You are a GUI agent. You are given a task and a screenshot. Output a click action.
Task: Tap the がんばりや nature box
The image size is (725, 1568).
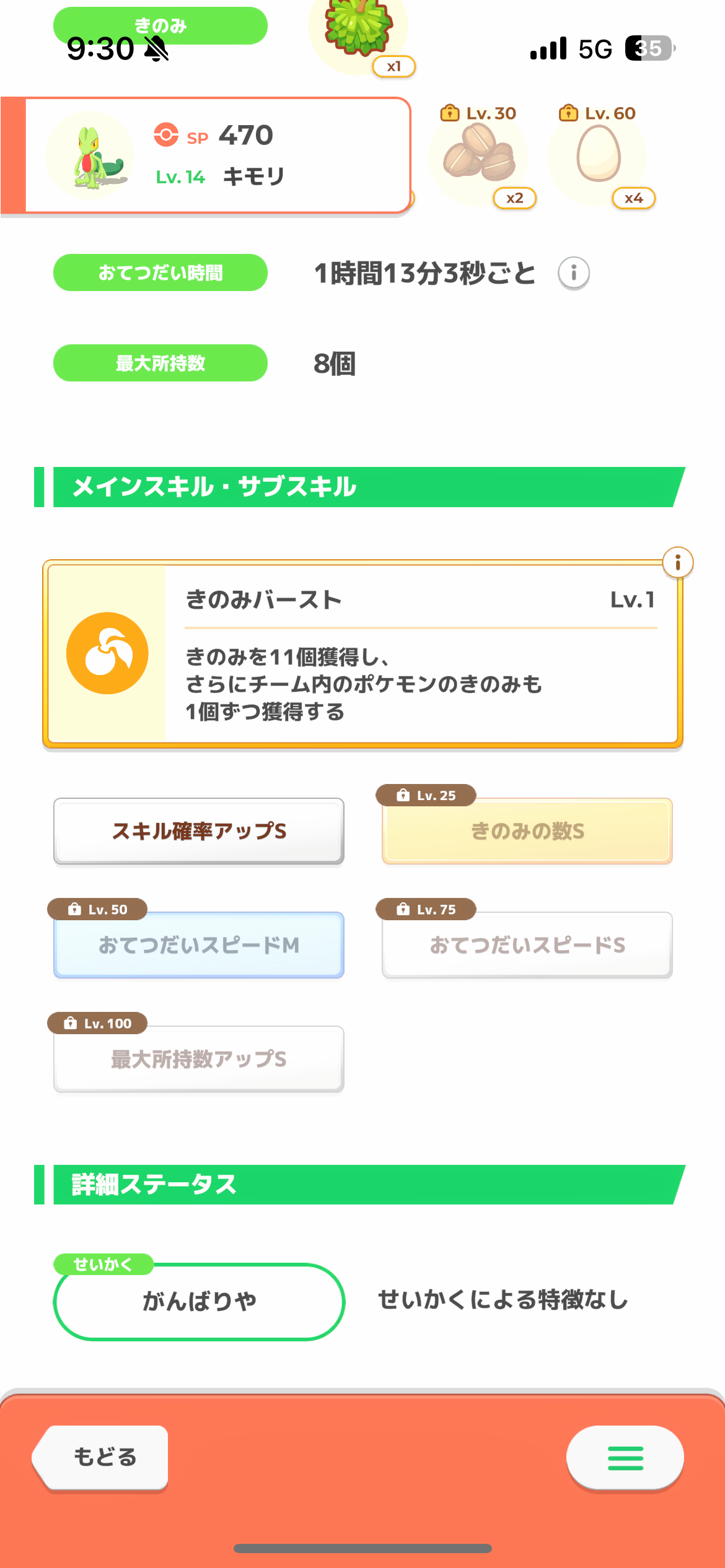199,1302
